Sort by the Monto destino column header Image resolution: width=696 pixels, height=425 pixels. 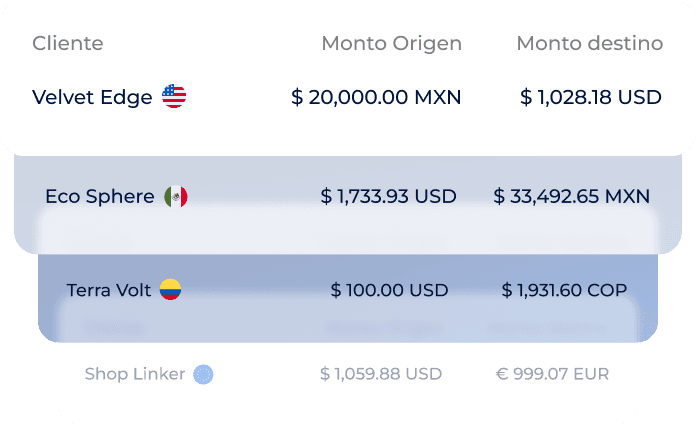589,44
